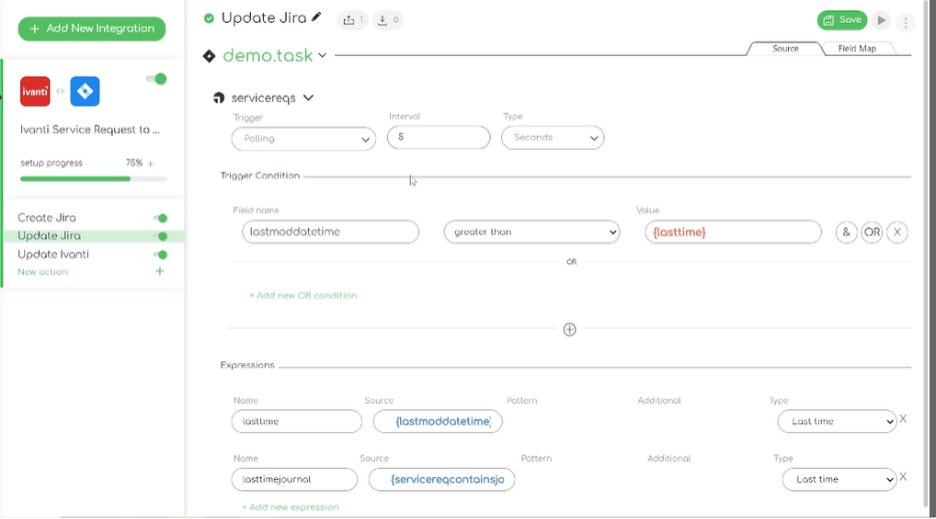Click the download count icon showing 0
The image size is (936, 519).
387,20
